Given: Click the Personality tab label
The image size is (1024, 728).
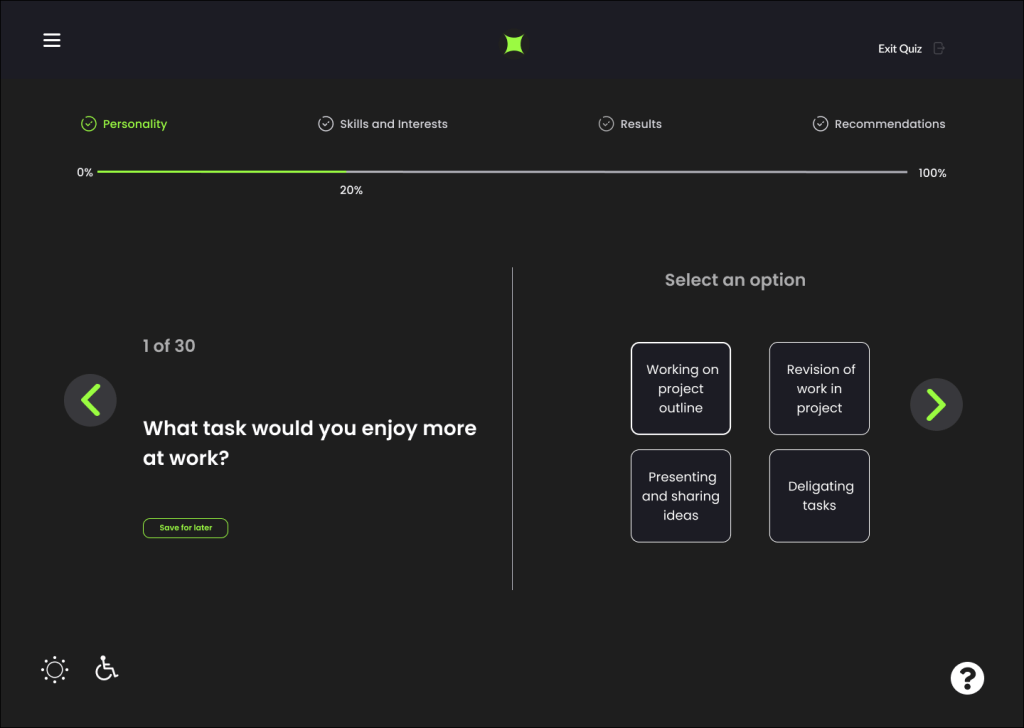Looking at the screenshot, I should pos(135,124).
